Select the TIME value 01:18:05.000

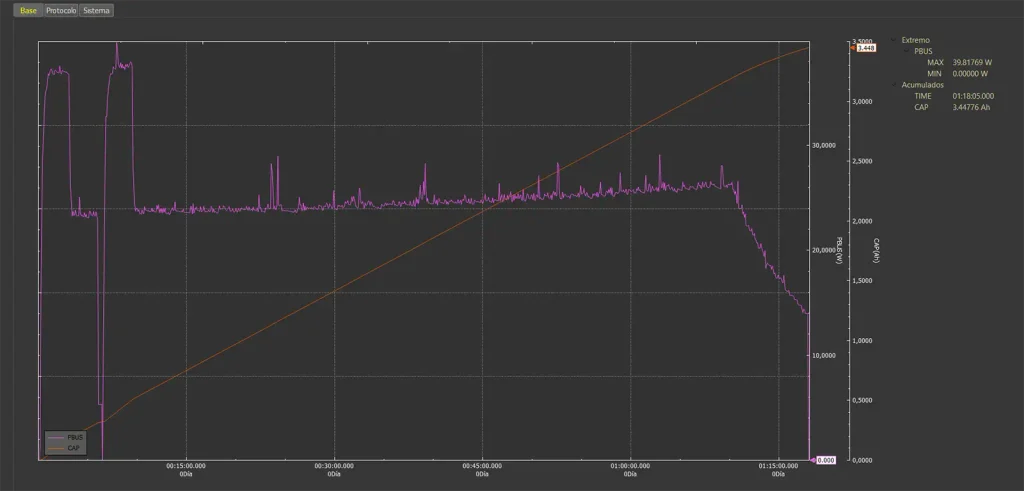[973, 96]
